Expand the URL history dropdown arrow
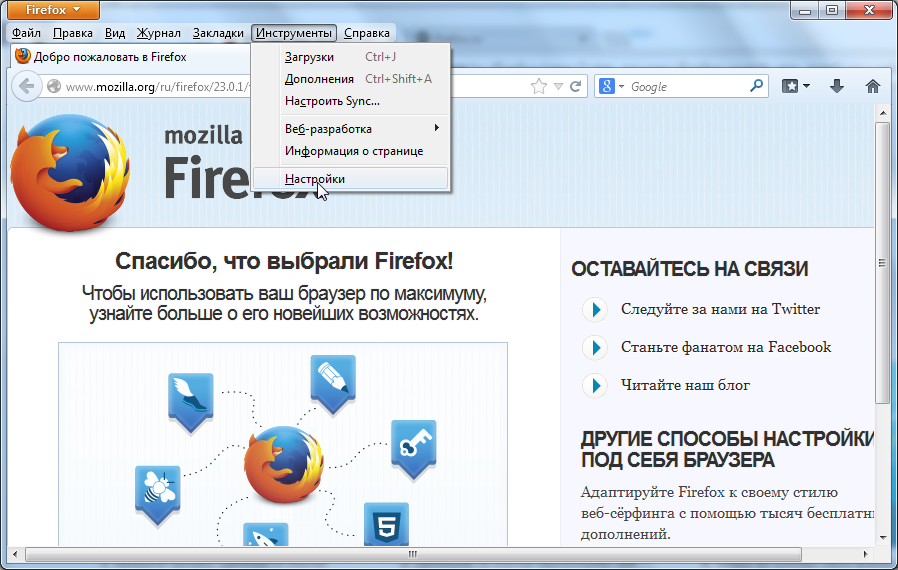Image resolution: width=898 pixels, height=570 pixels. point(558,87)
